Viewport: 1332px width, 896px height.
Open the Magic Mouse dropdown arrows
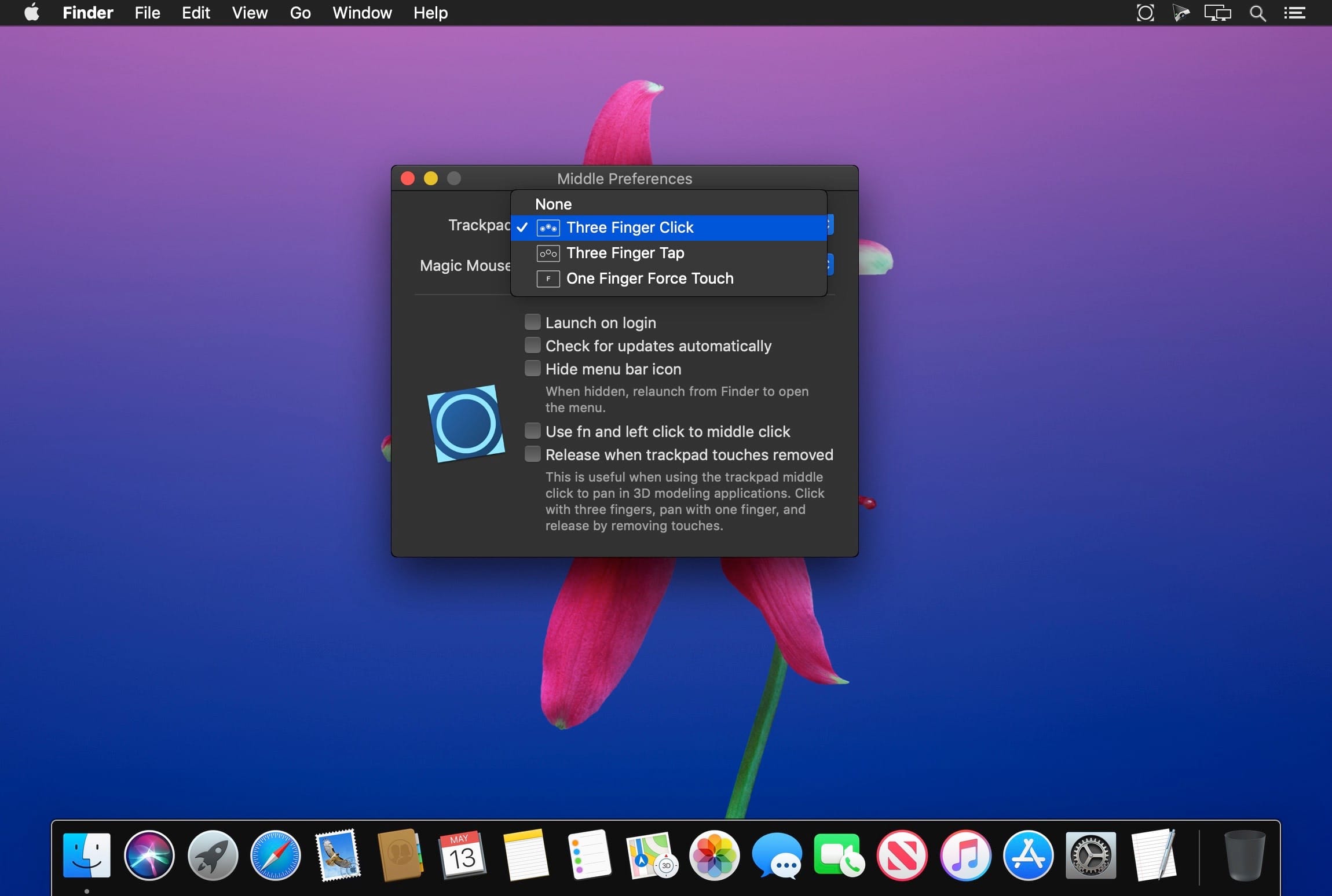[x=829, y=265]
